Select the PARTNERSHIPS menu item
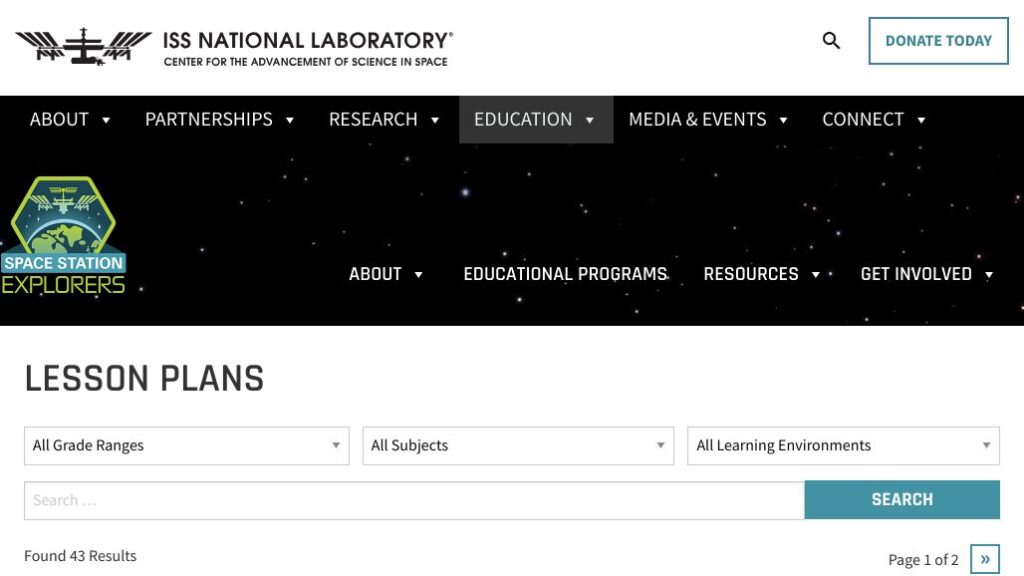Viewport: 1024px width, 576px height. (208, 119)
